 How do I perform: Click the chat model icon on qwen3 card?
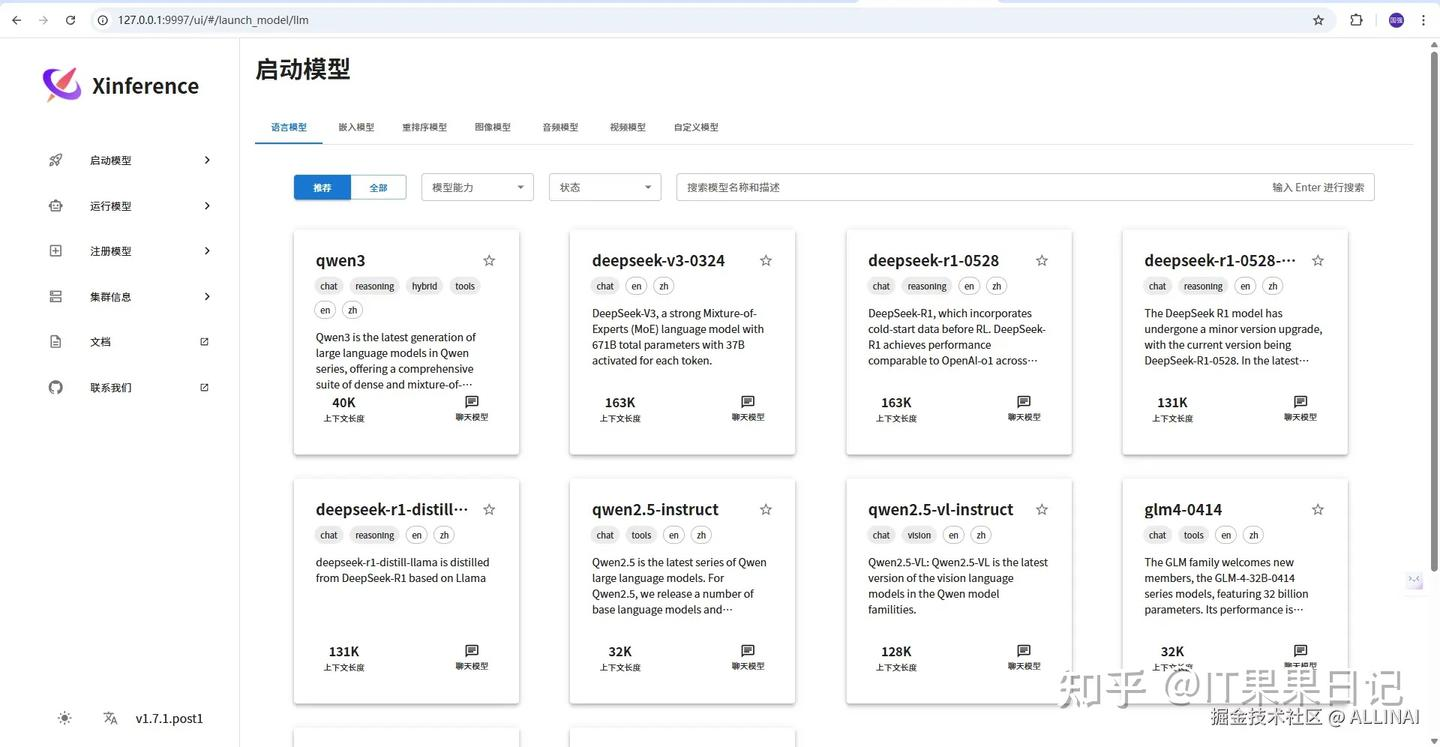pos(472,402)
